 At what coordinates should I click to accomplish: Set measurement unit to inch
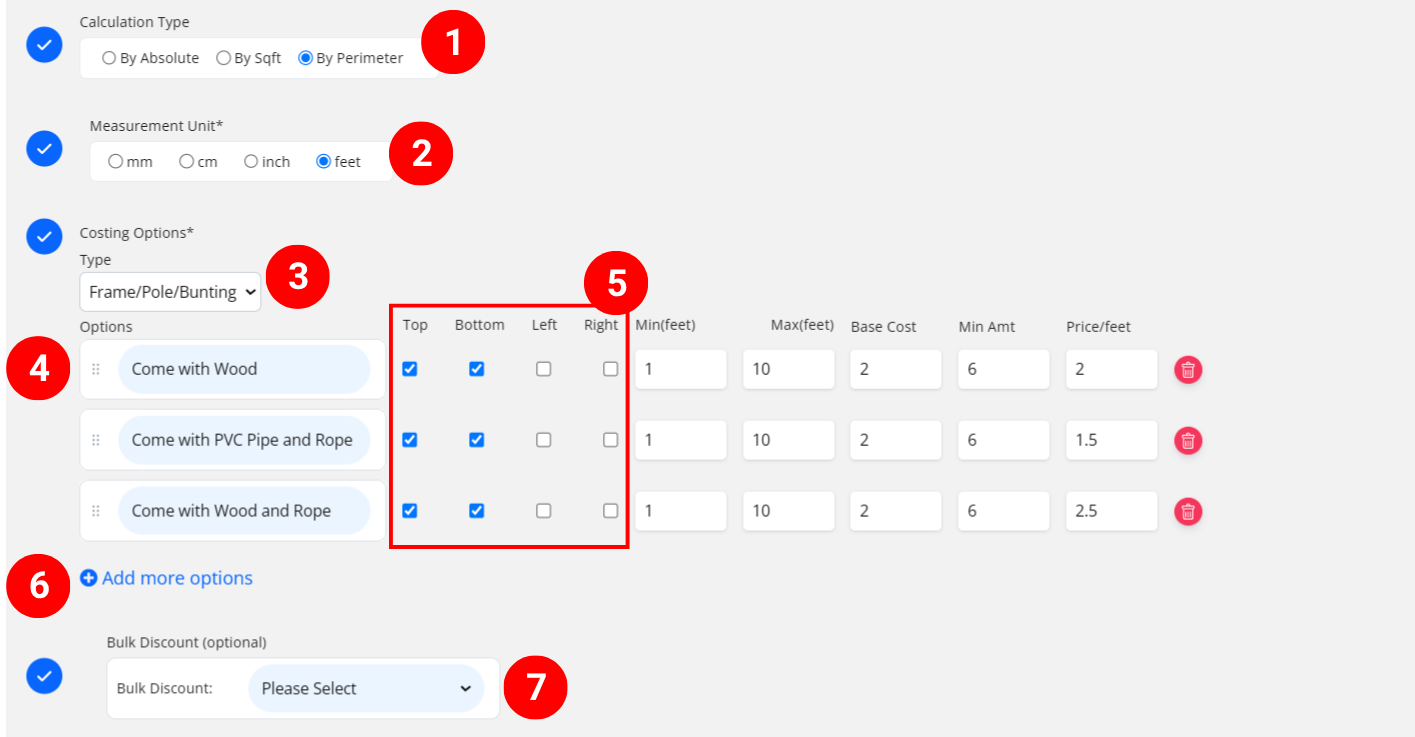point(251,161)
